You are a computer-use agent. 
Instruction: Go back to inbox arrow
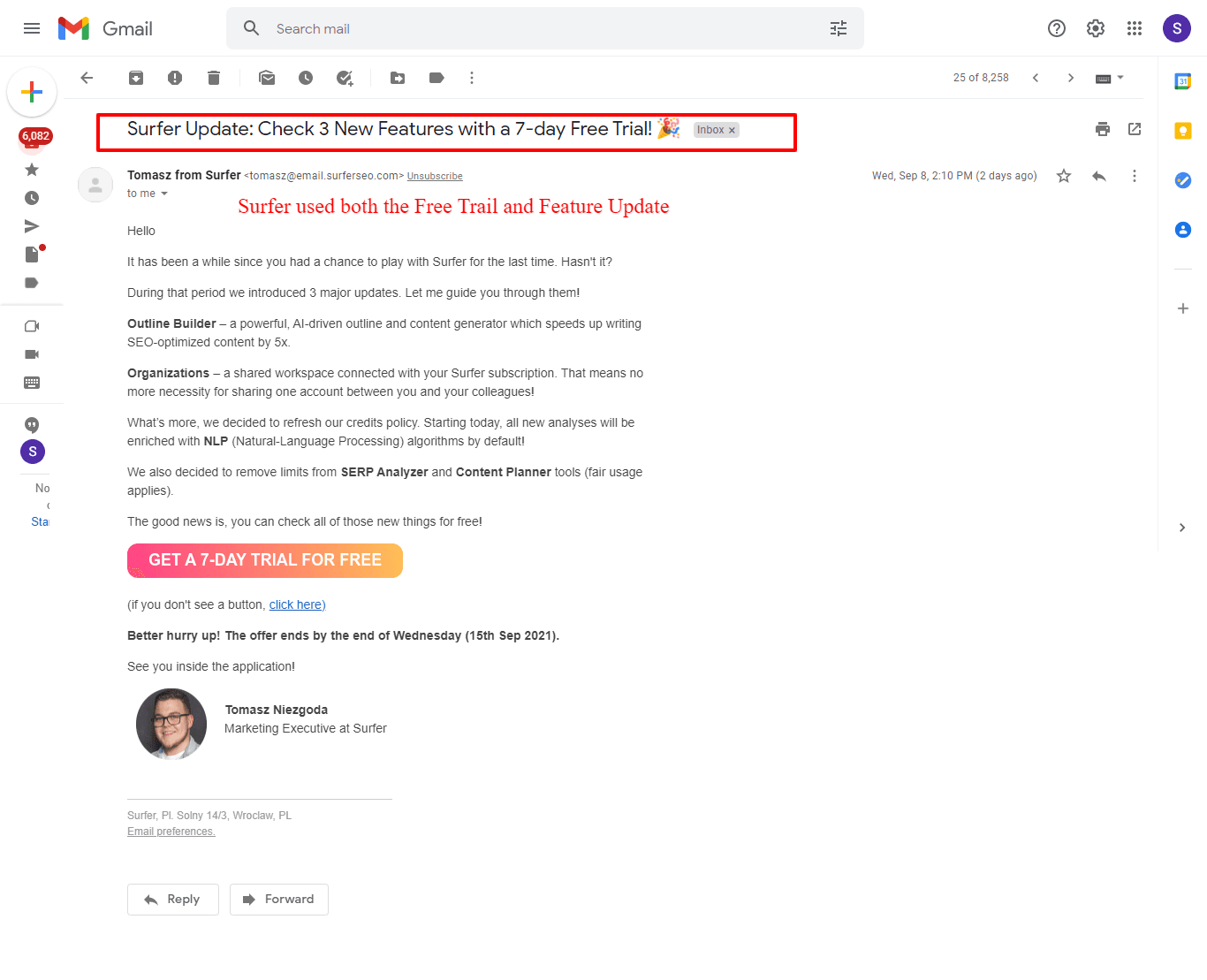pyautogui.click(x=87, y=78)
